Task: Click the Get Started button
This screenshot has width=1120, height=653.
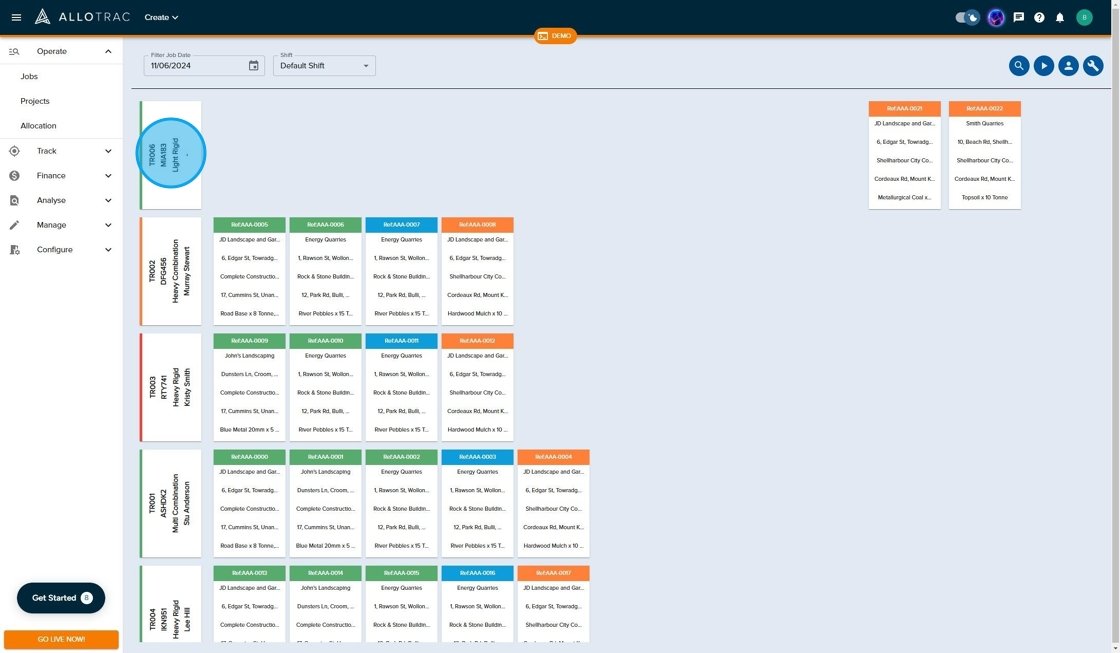Action: coord(60,598)
